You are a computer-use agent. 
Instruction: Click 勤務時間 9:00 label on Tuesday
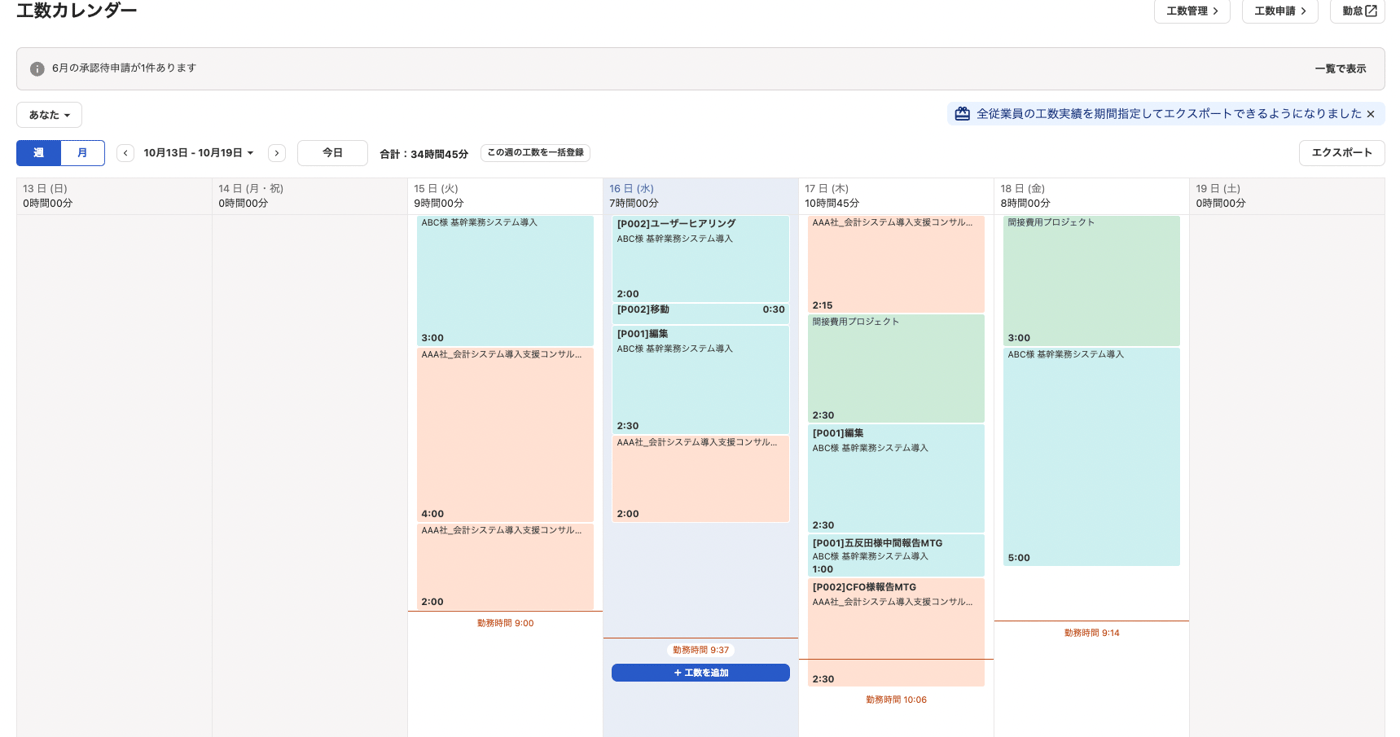click(x=505, y=623)
